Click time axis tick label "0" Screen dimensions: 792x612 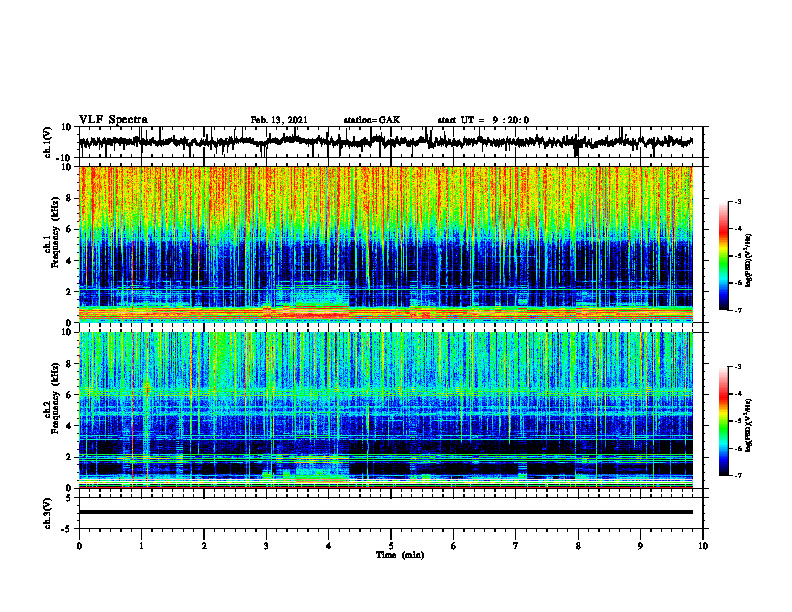[x=79, y=546]
